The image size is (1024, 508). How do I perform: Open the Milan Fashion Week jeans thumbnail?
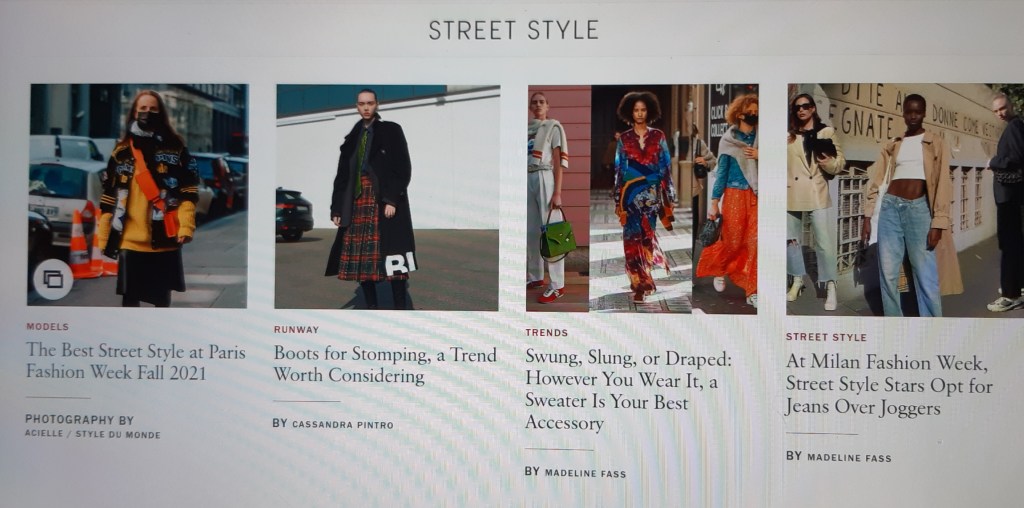tap(905, 200)
